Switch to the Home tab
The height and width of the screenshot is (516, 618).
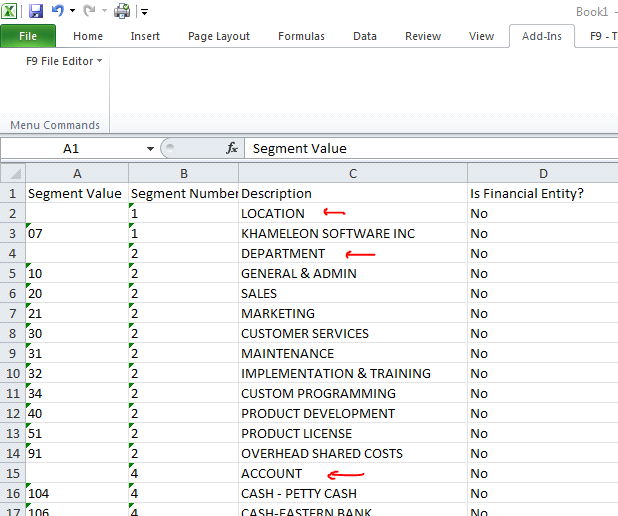[88, 36]
